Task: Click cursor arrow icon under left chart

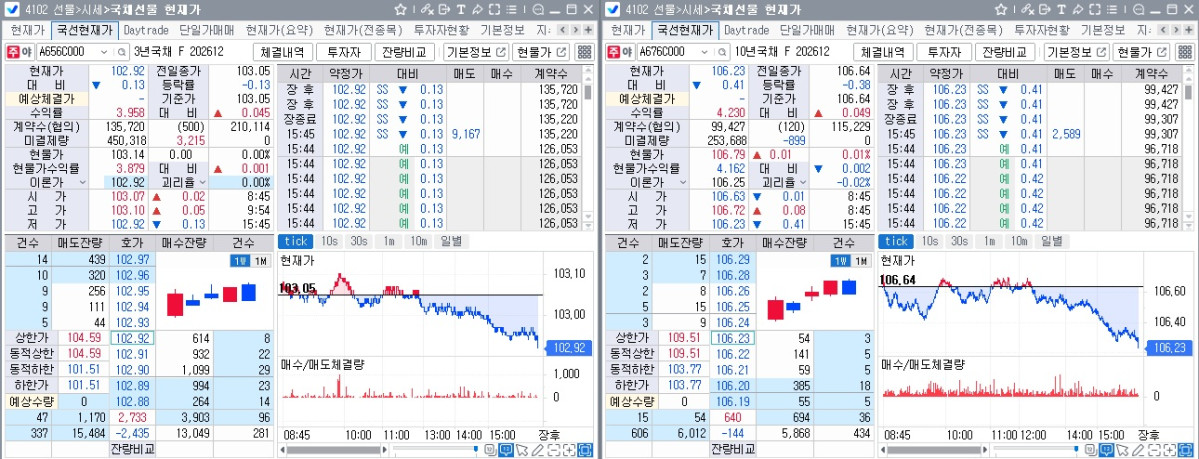Action: (x=522, y=450)
